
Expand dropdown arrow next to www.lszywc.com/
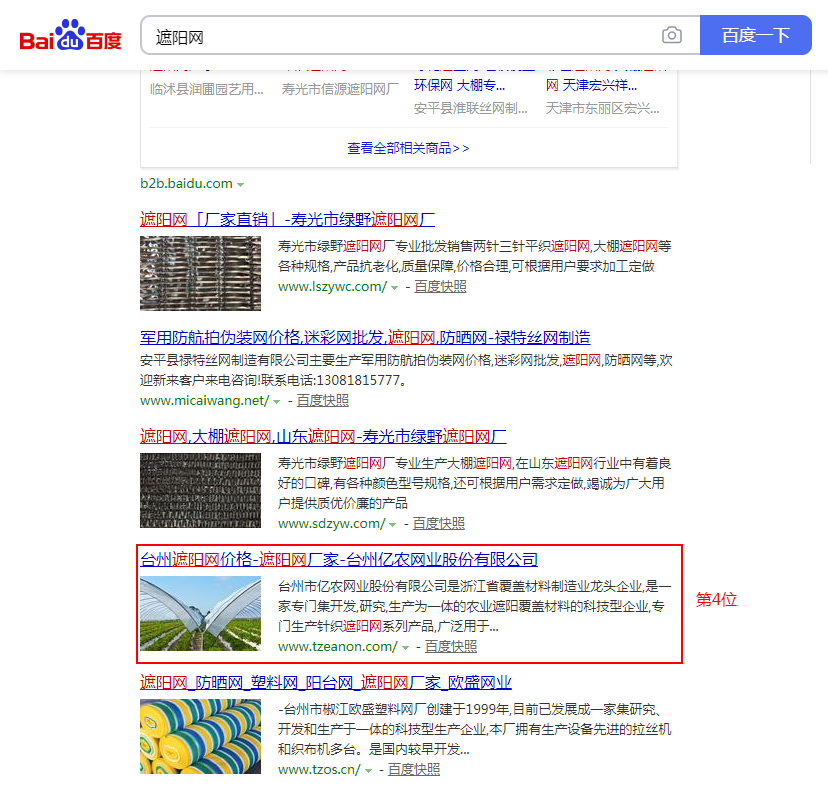tap(394, 288)
